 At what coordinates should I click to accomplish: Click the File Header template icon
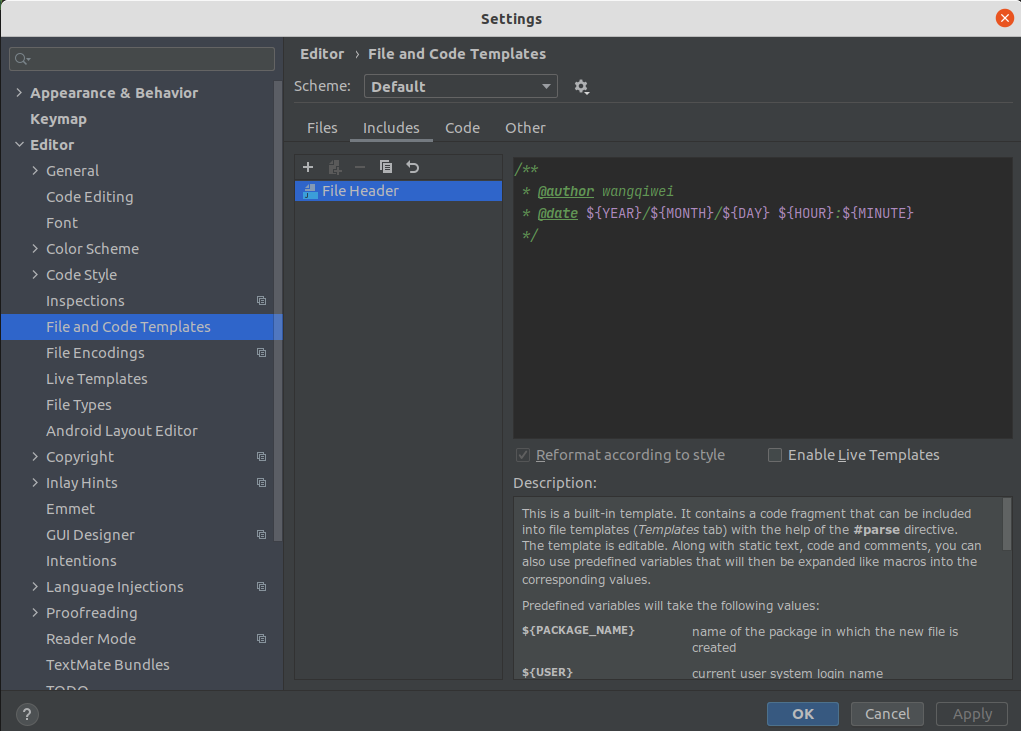point(310,191)
